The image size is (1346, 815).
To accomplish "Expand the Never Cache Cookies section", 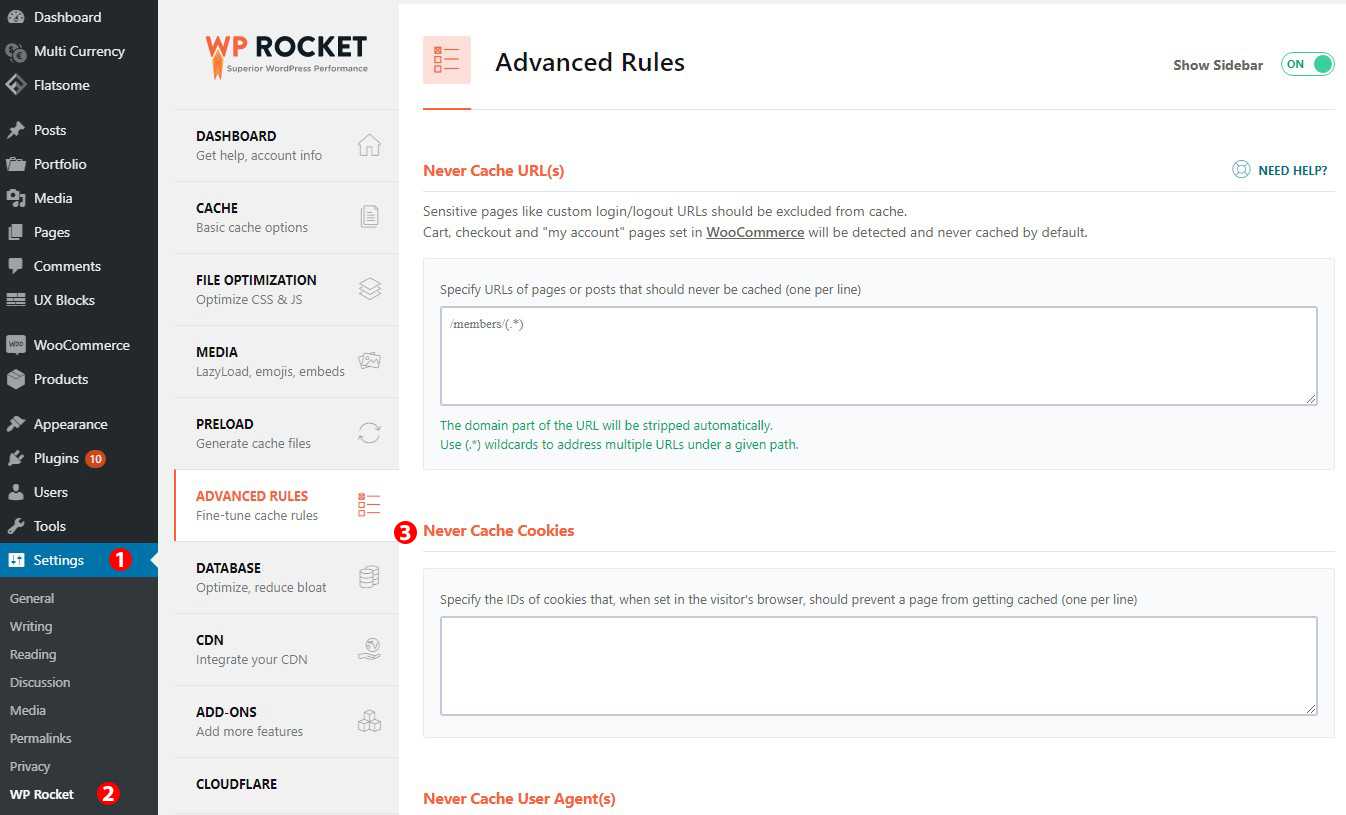I will [499, 530].
